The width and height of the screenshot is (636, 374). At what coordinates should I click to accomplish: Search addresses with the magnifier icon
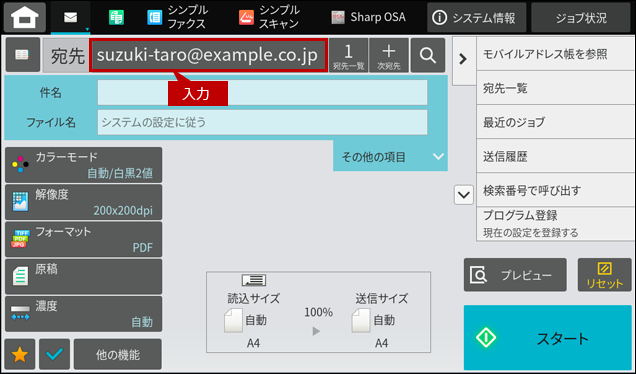click(x=428, y=55)
